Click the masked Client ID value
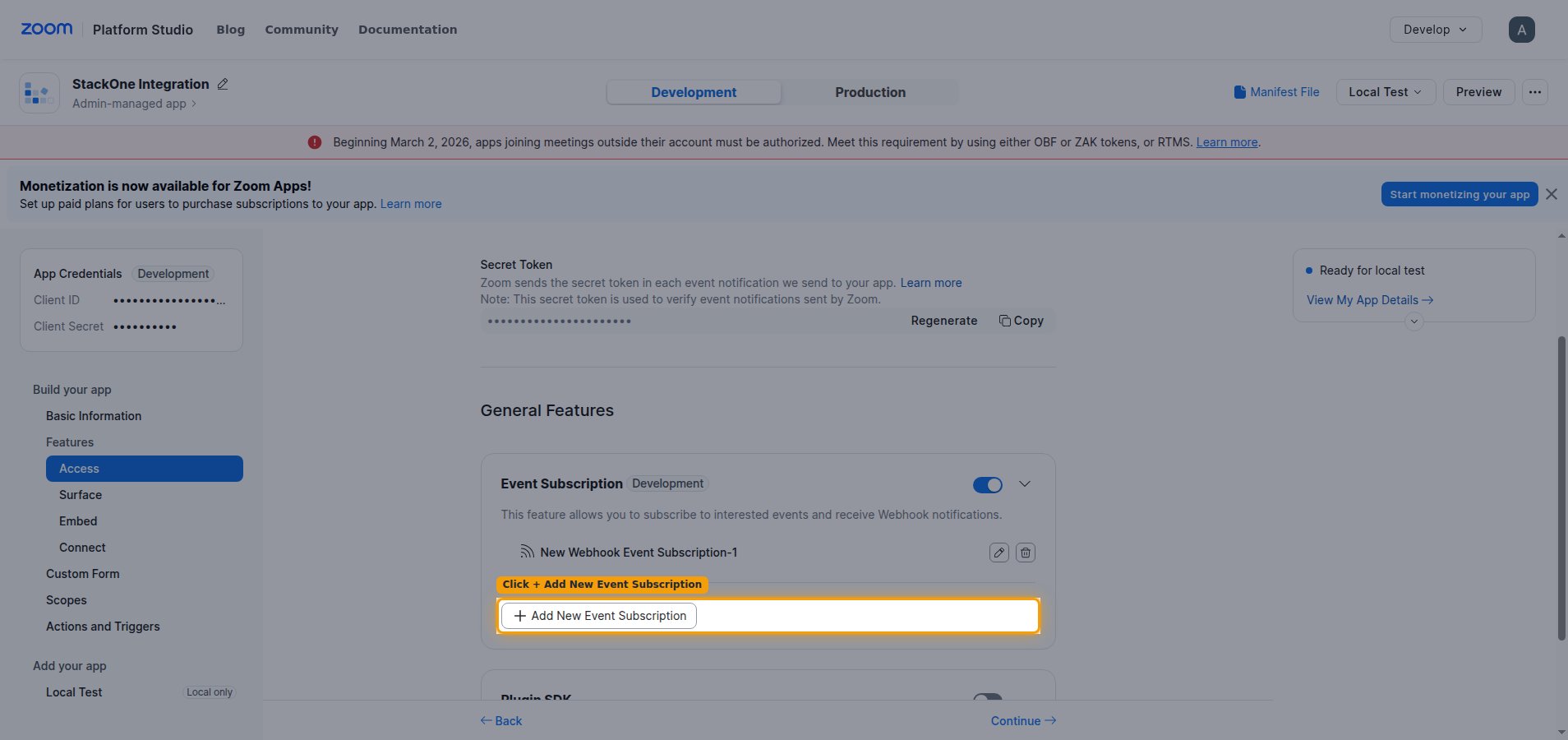 [x=169, y=301]
